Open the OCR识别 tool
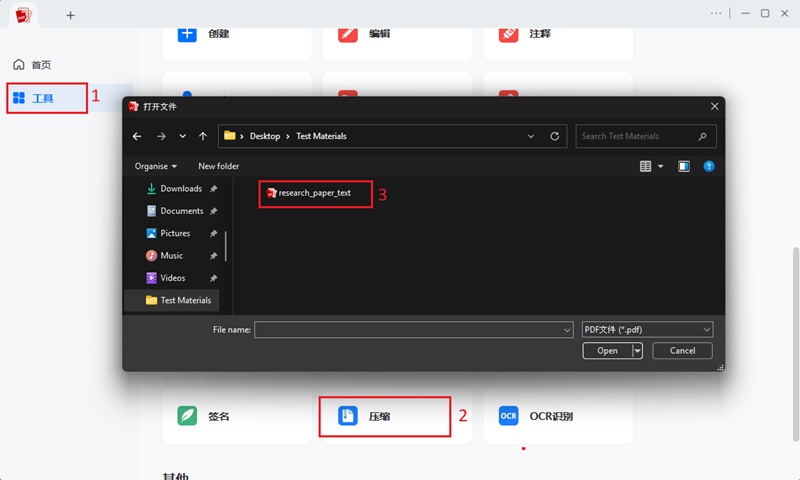Image resolution: width=800 pixels, height=480 pixels. click(x=558, y=416)
